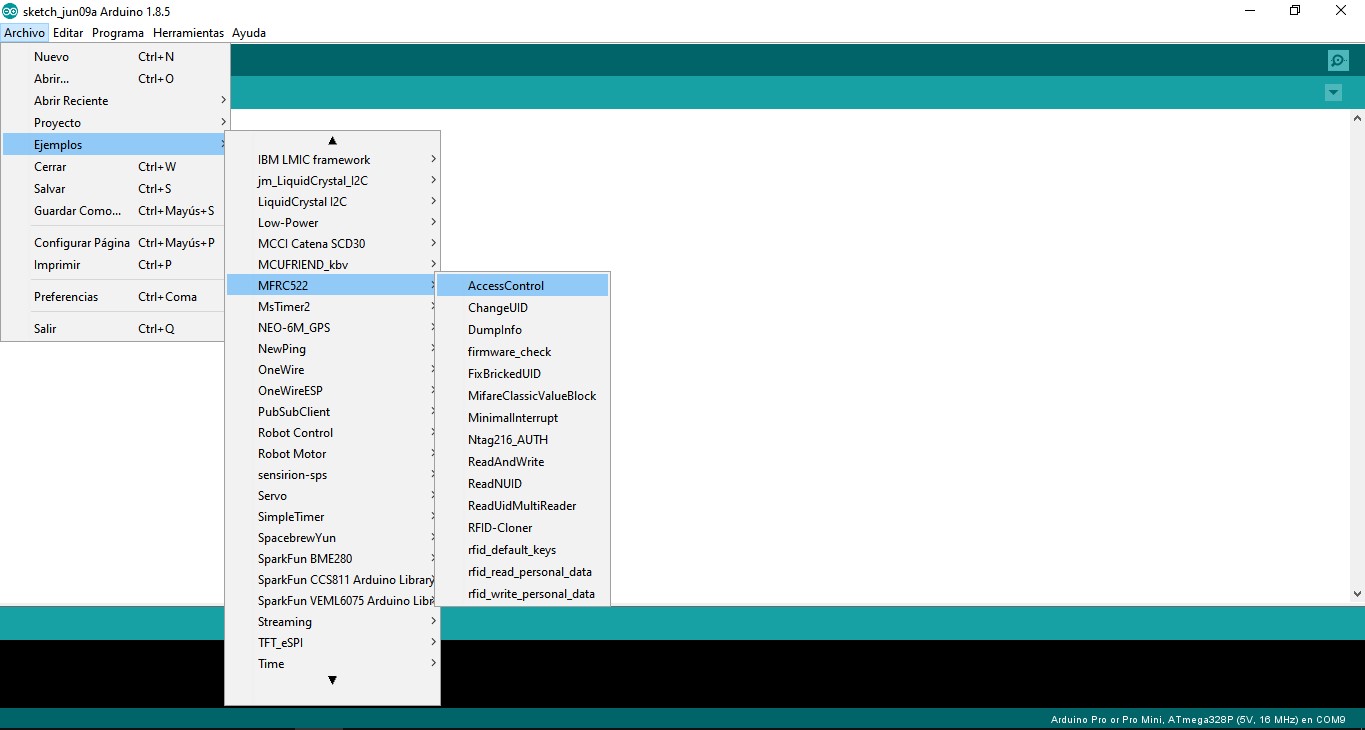Screen dimensions: 1365x730
Task: Expand Low-Power examples
Action: click(332, 223)
